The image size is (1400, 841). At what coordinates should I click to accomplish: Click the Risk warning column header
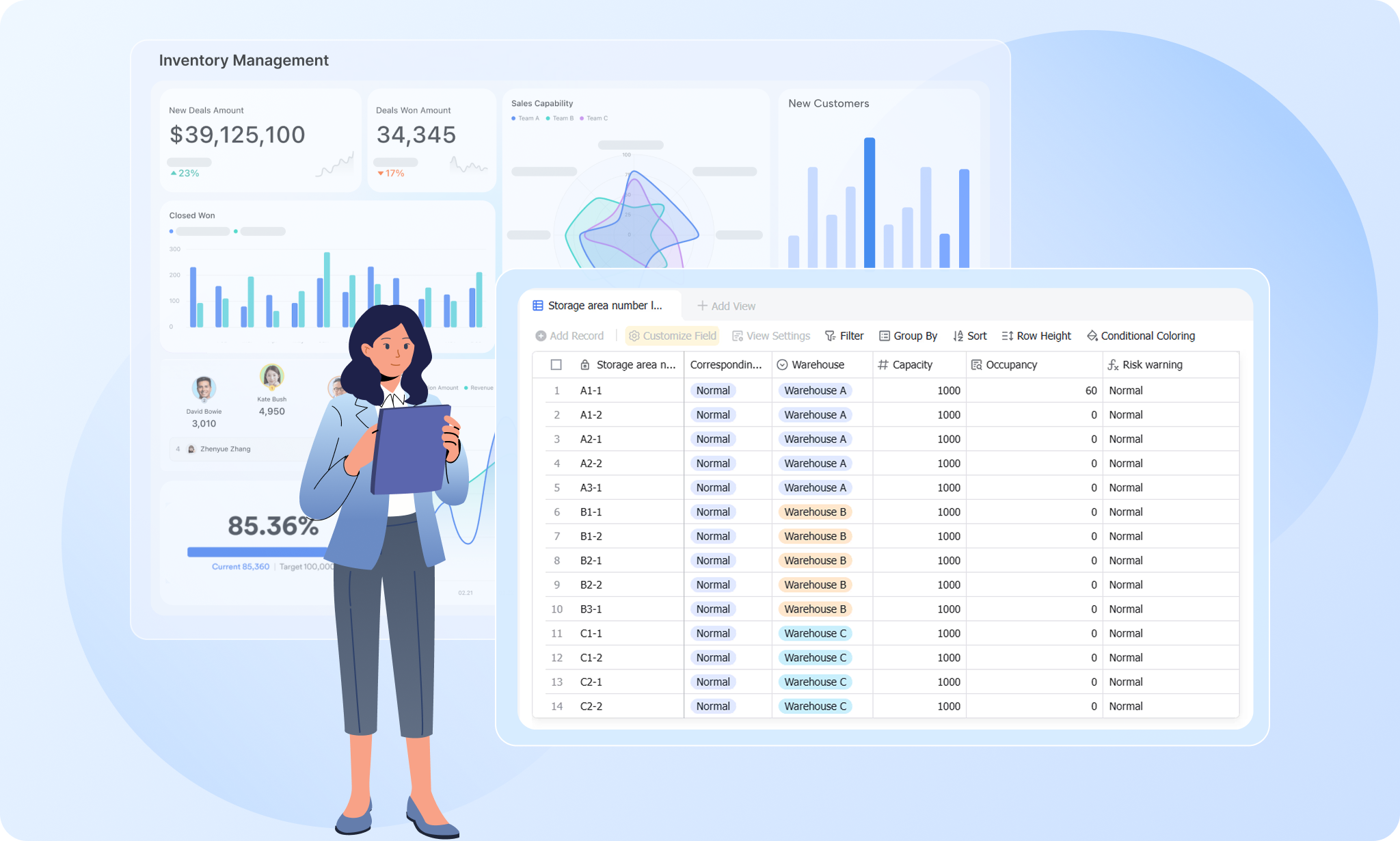coord(1171,365)
